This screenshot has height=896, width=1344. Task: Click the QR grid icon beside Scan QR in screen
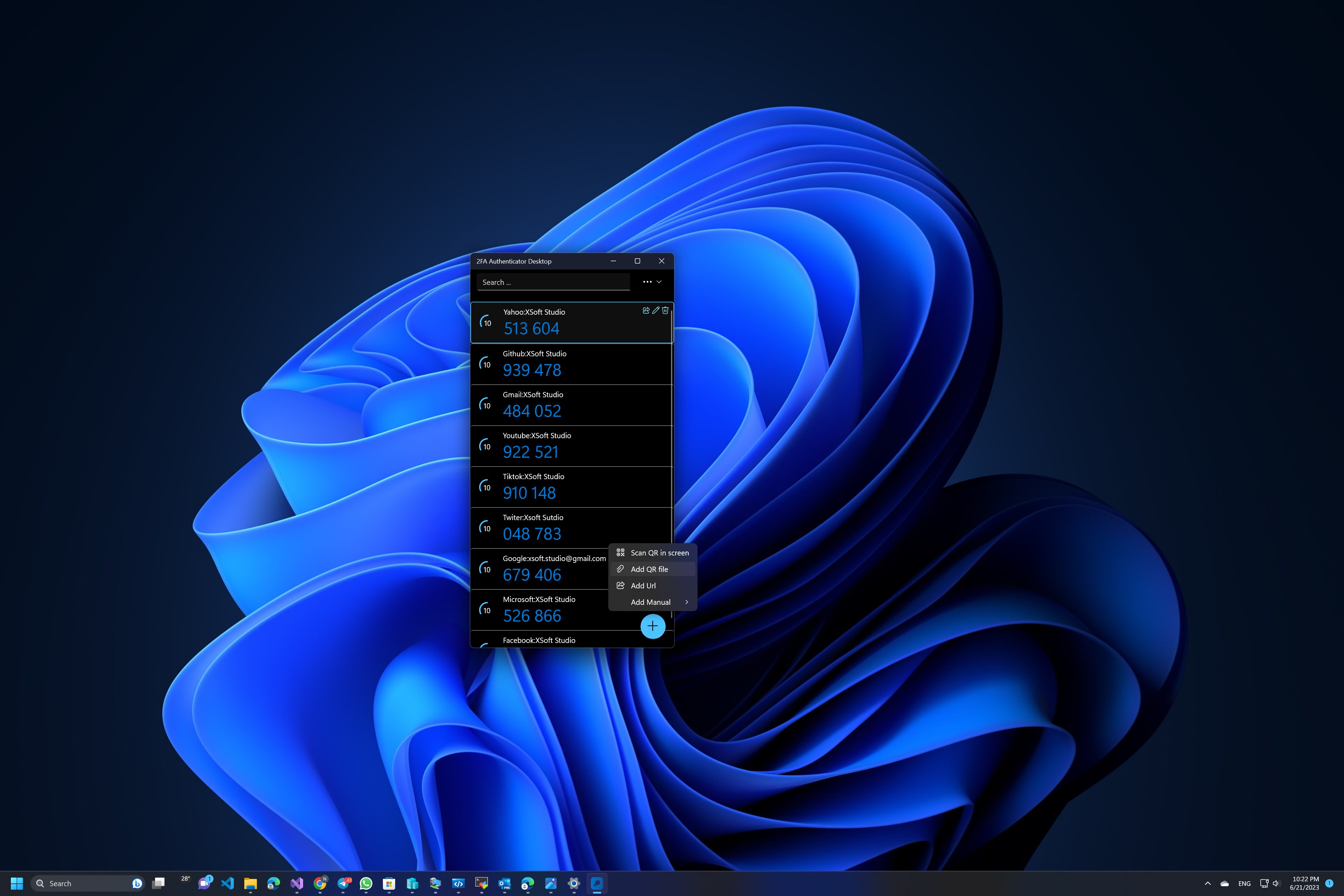click(620, 552)
